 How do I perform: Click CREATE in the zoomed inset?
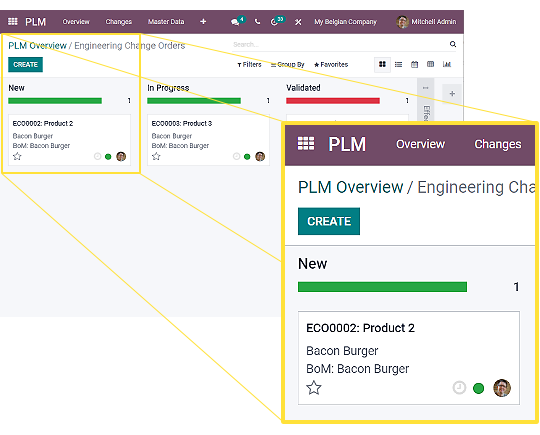click(329, 221)
